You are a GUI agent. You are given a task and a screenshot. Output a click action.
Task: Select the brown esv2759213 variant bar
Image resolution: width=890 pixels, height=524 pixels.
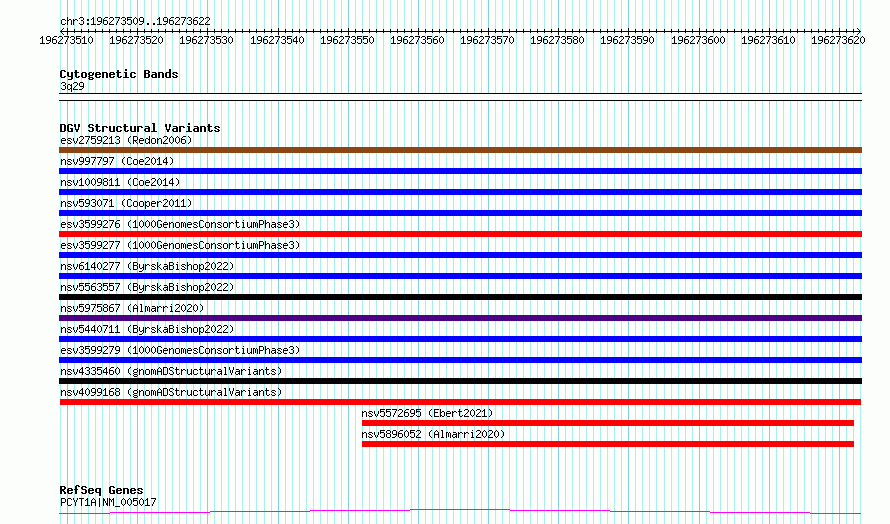pos(460,150)
